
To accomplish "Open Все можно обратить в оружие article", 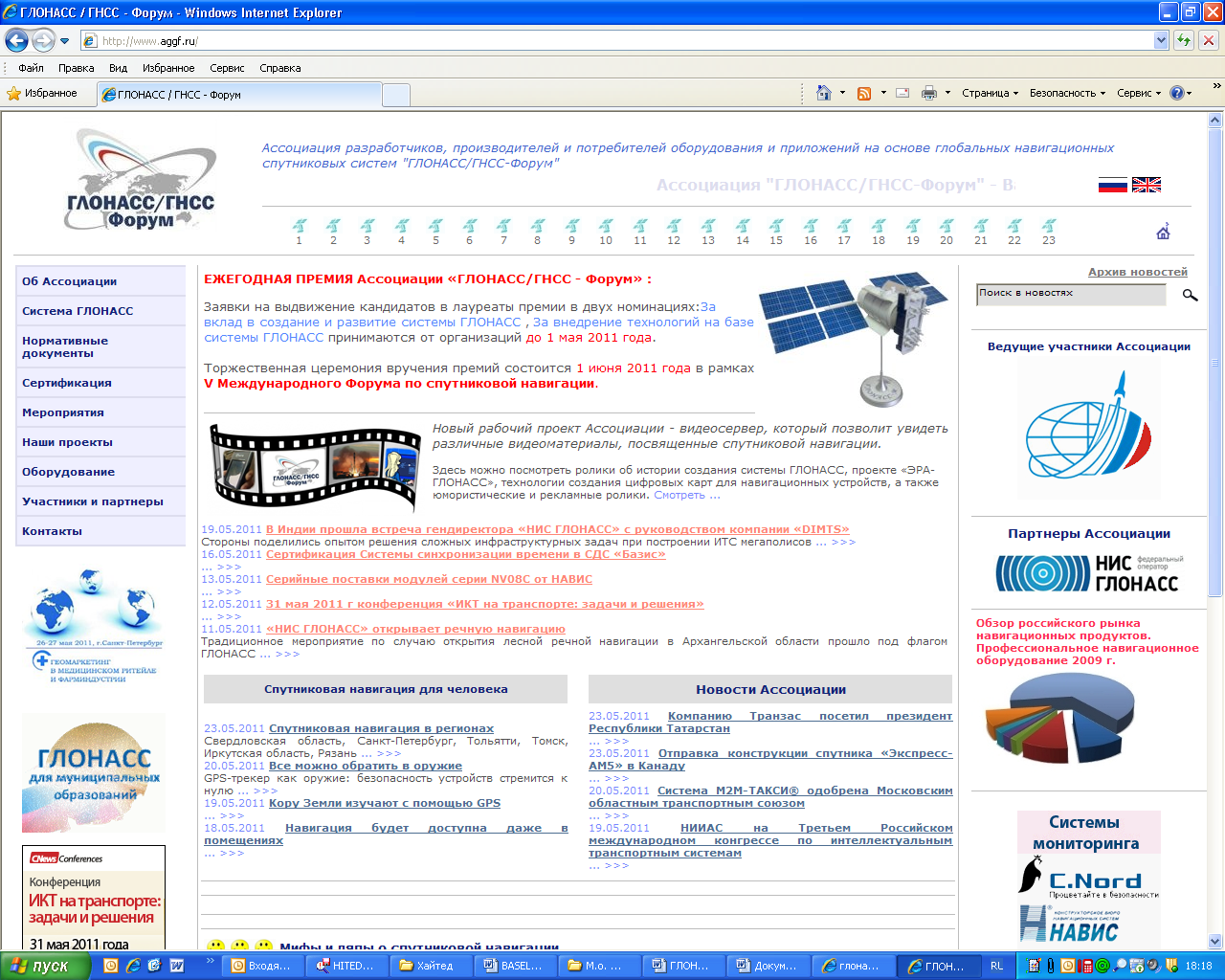I will pyautogui.click(x=366, y=766).
